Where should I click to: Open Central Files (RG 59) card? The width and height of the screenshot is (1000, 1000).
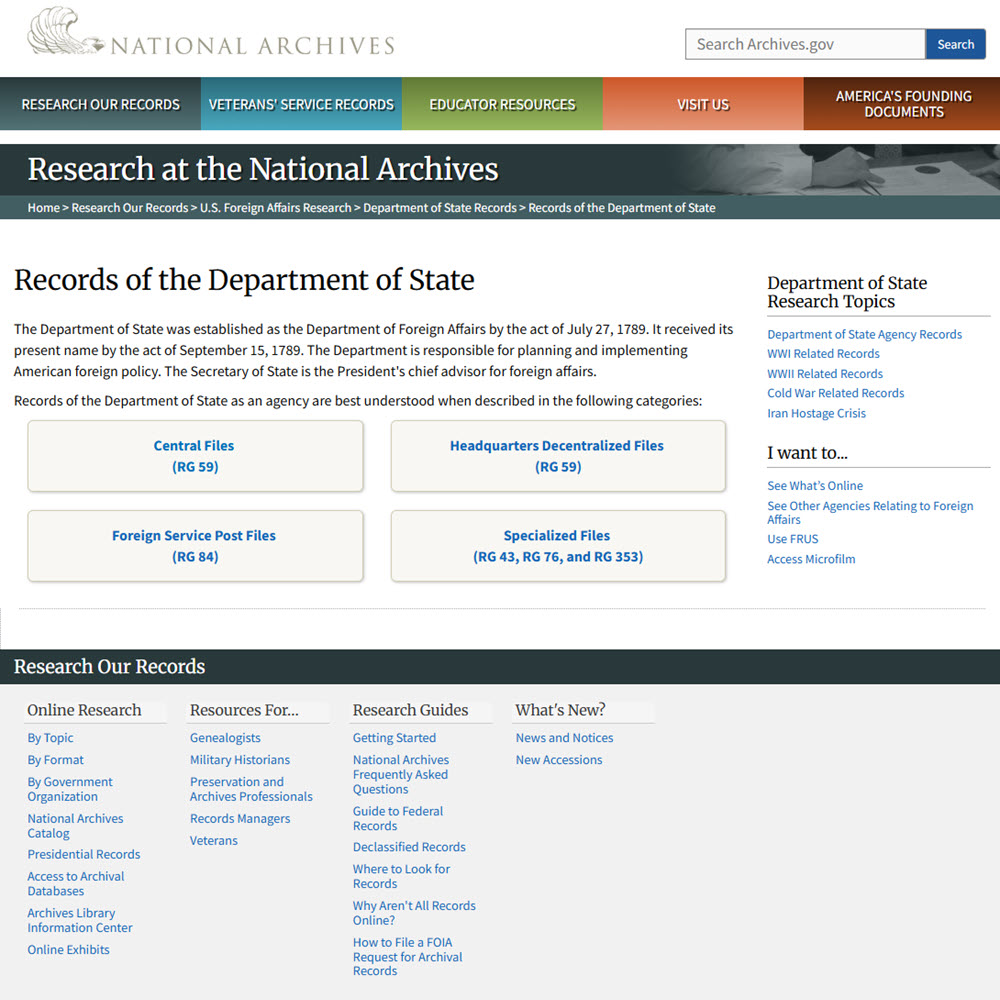195,456
